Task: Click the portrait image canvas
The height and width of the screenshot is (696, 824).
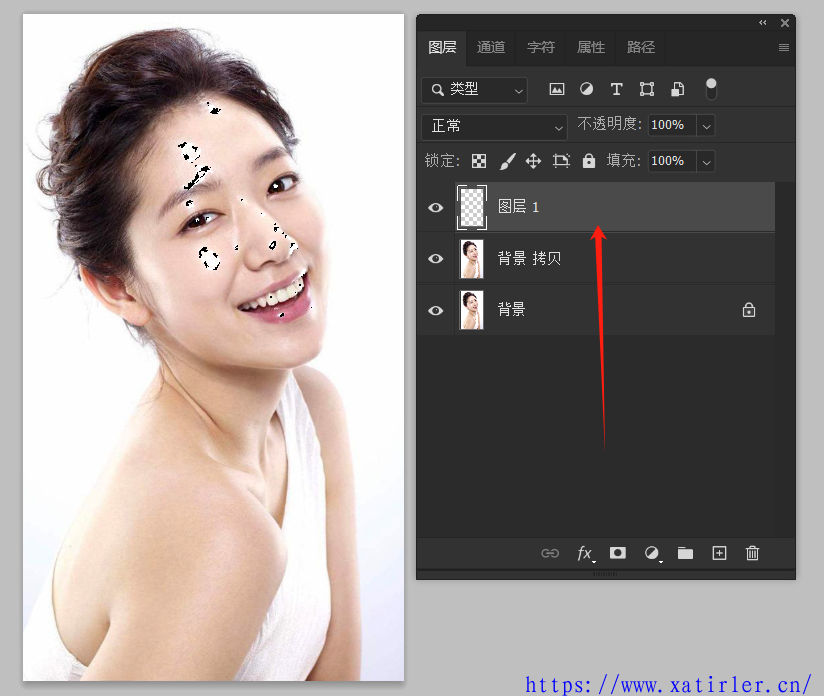Action: [213, 347]
